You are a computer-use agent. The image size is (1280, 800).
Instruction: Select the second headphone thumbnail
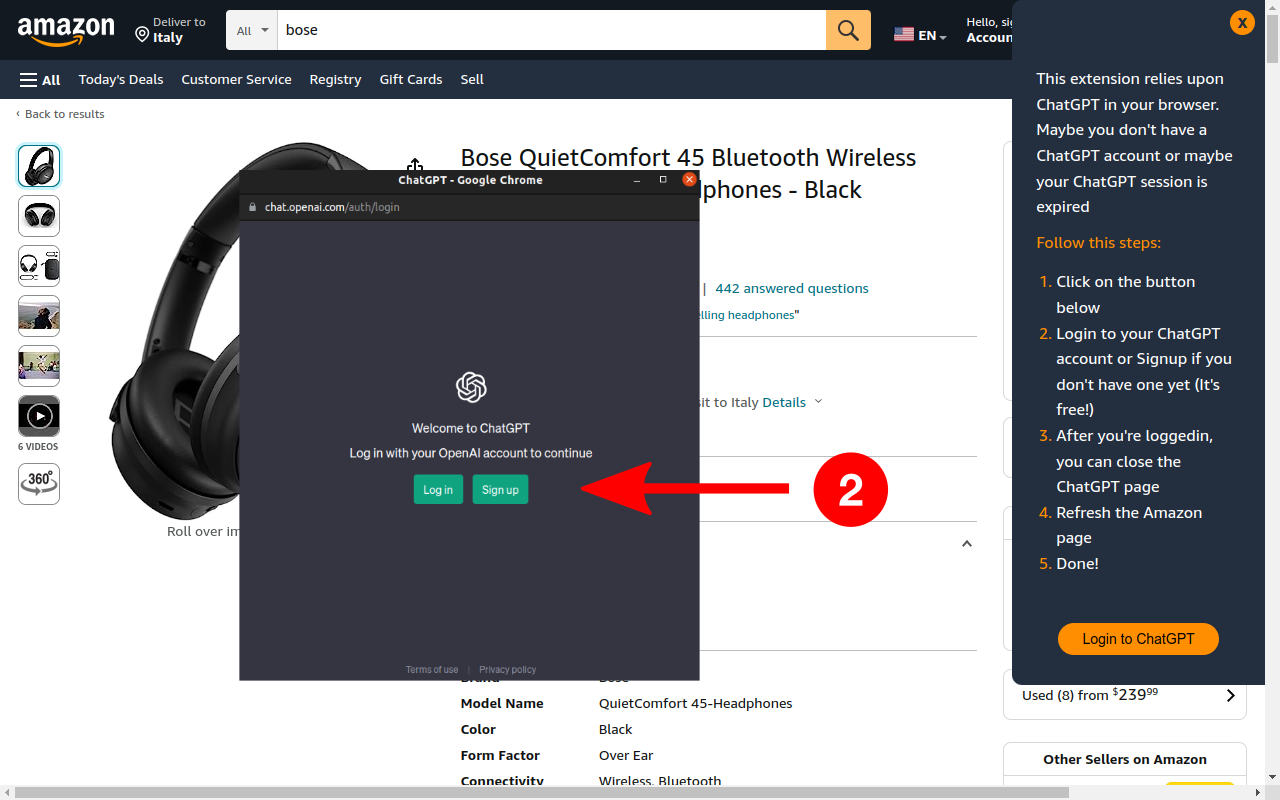click(39, 216)
